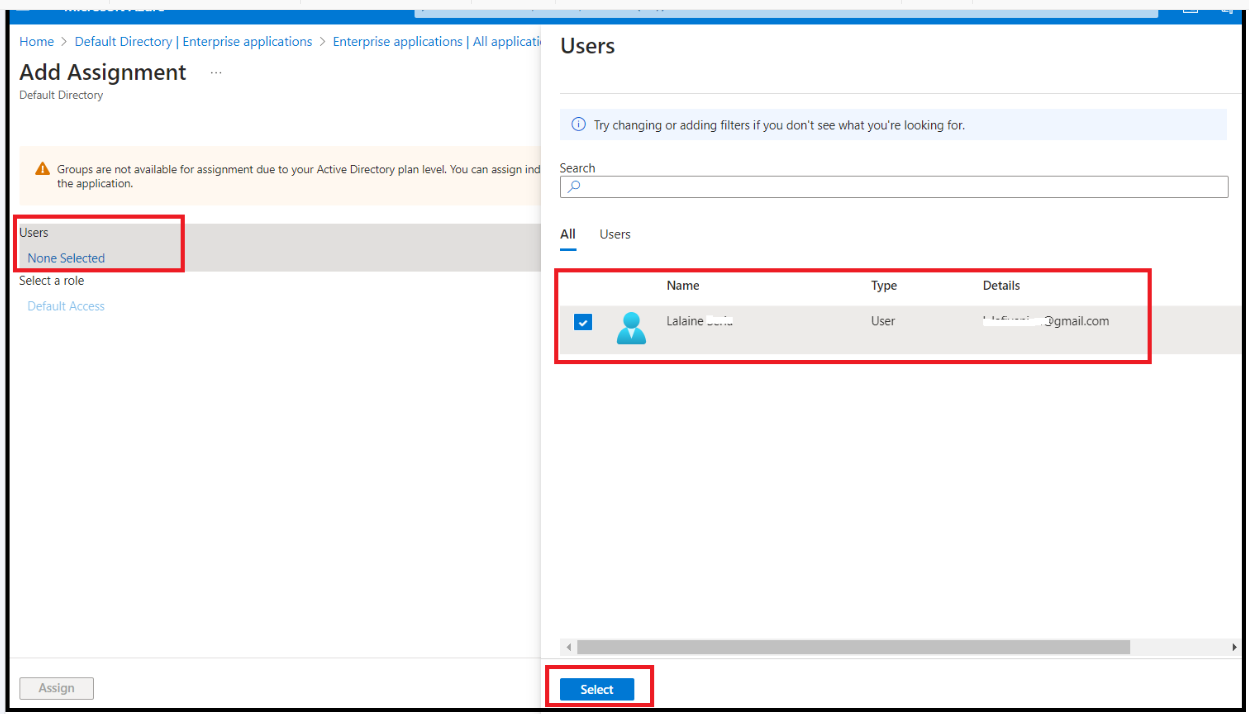The width and height of the screenshot is (1249, 714).
Task: Click the scrollbar right arrow
Action: (1234, 647)
